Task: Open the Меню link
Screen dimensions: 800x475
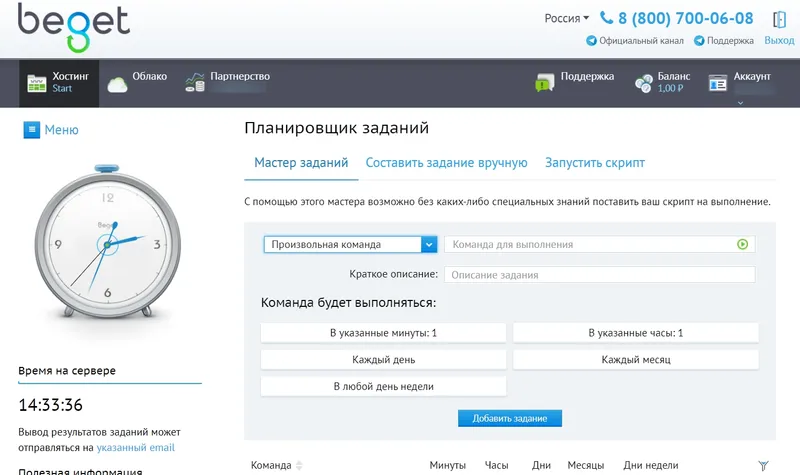Action: (x=61, y=130)
